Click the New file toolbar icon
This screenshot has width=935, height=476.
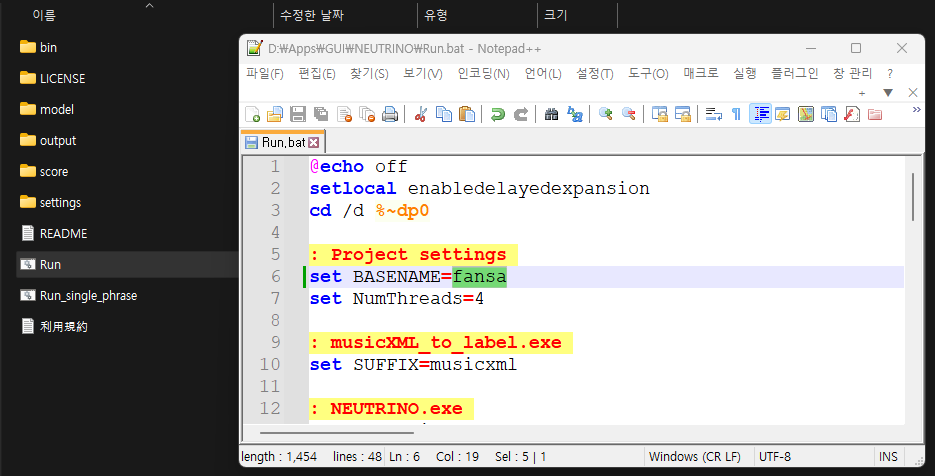point(253,115)
